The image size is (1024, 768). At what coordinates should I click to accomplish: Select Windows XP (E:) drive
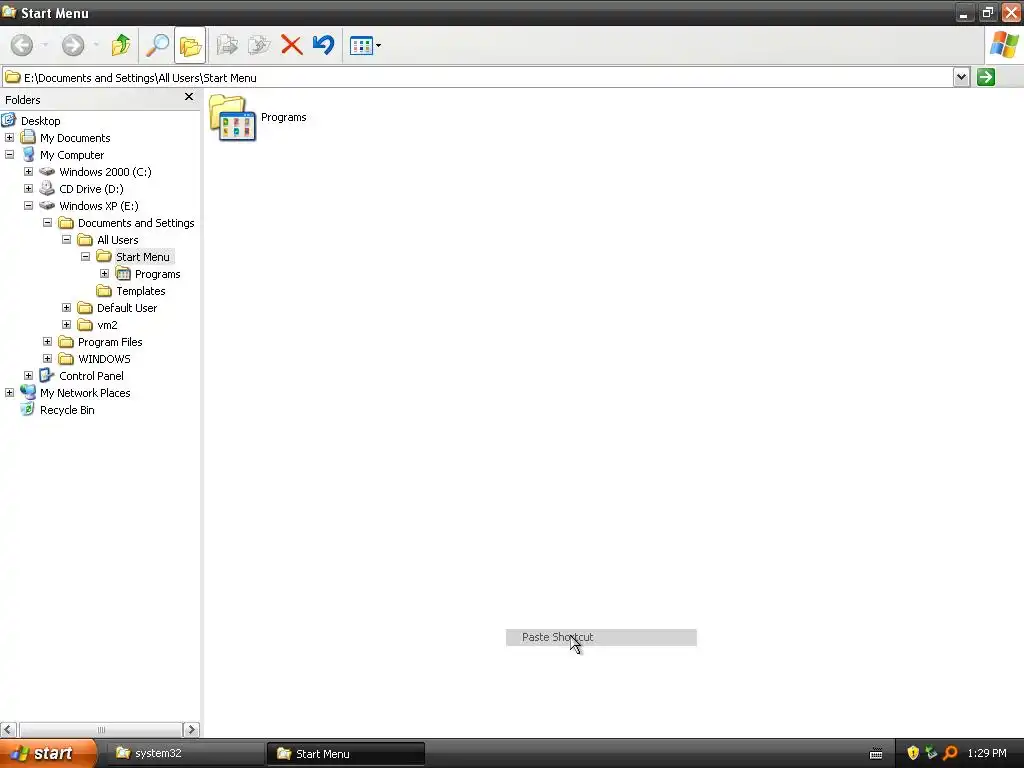pyautogui.click(x=99, y=206)
